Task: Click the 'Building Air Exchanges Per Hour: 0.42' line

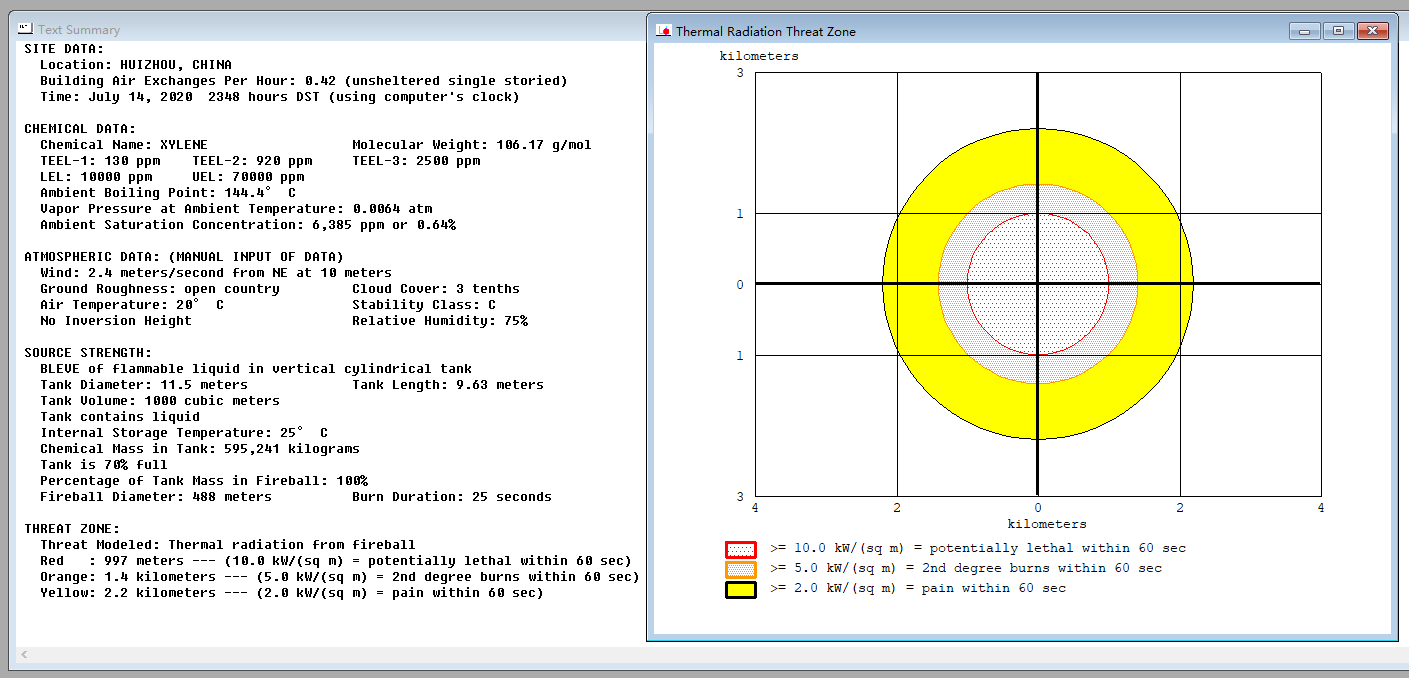Action: [x=304, y=80]
